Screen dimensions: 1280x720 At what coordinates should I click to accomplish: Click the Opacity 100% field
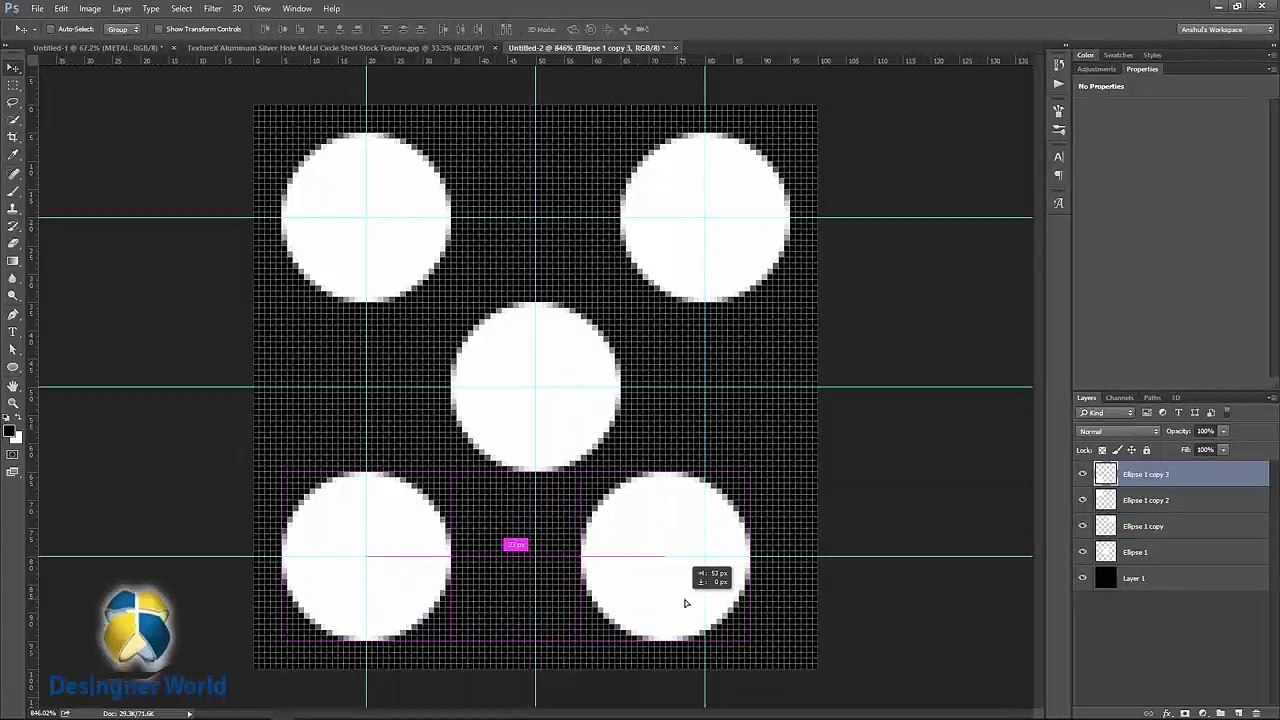click(1205, 432)
